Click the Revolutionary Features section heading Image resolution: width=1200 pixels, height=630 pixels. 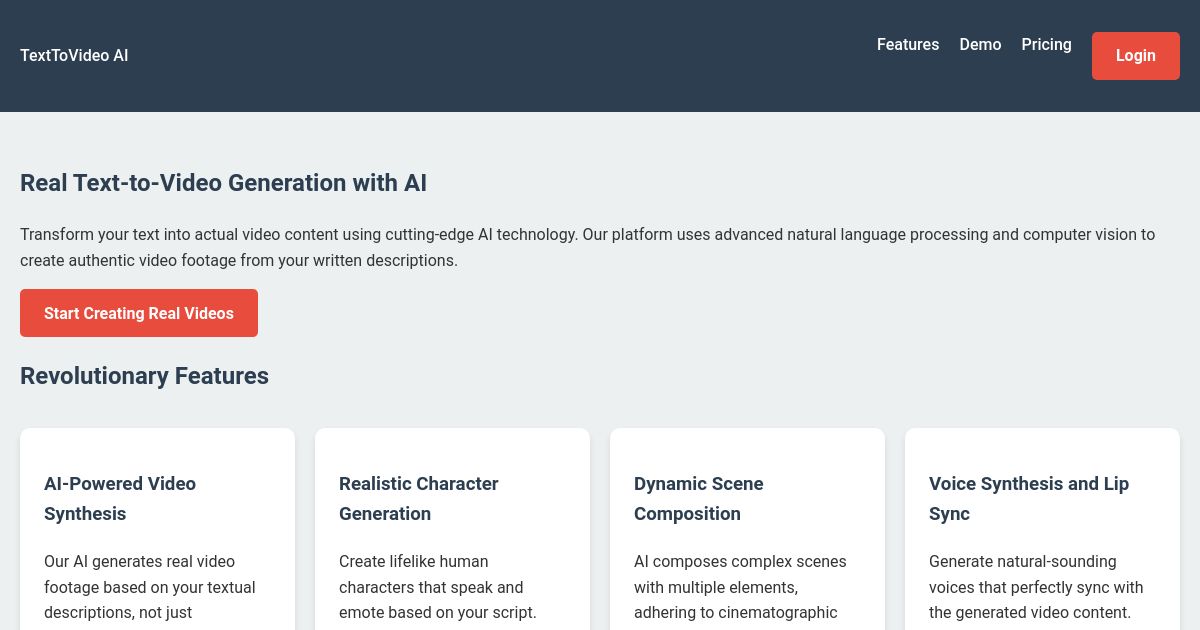point(144,376)
